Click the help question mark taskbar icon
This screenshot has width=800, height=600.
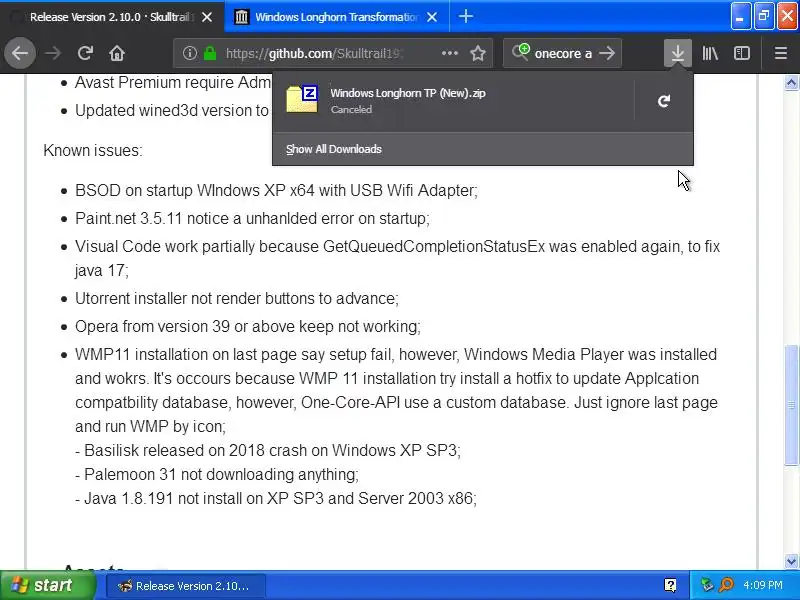pyautogui.click(x=670, y=585)
